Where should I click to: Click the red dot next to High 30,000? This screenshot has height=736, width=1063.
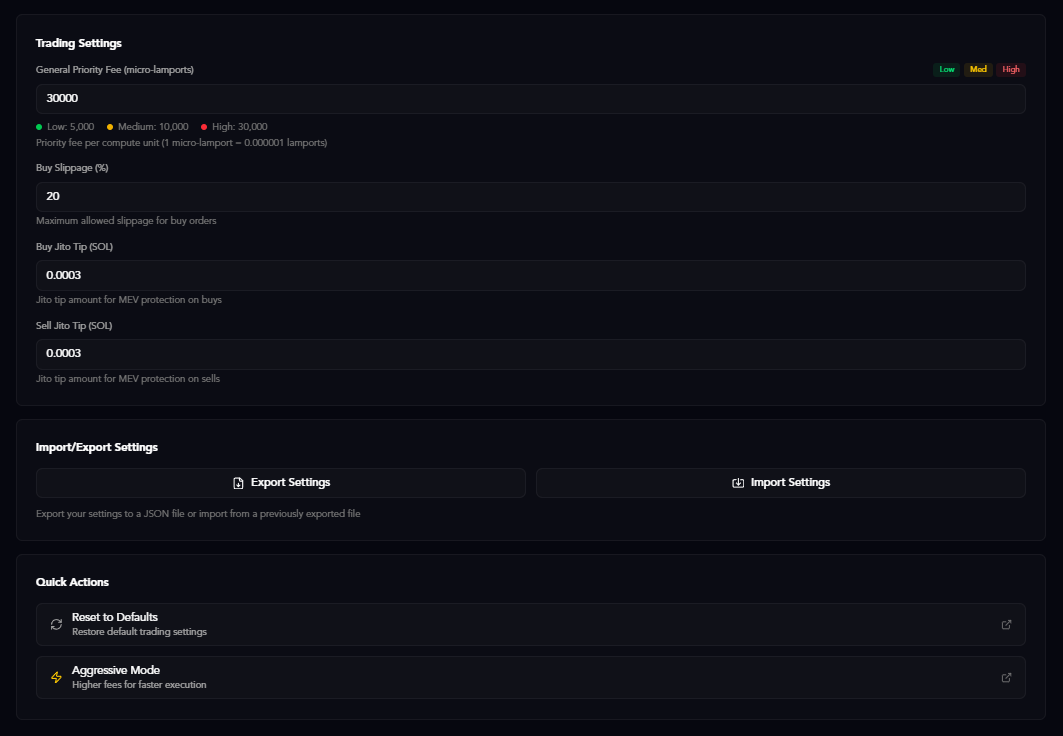(205, 127)
